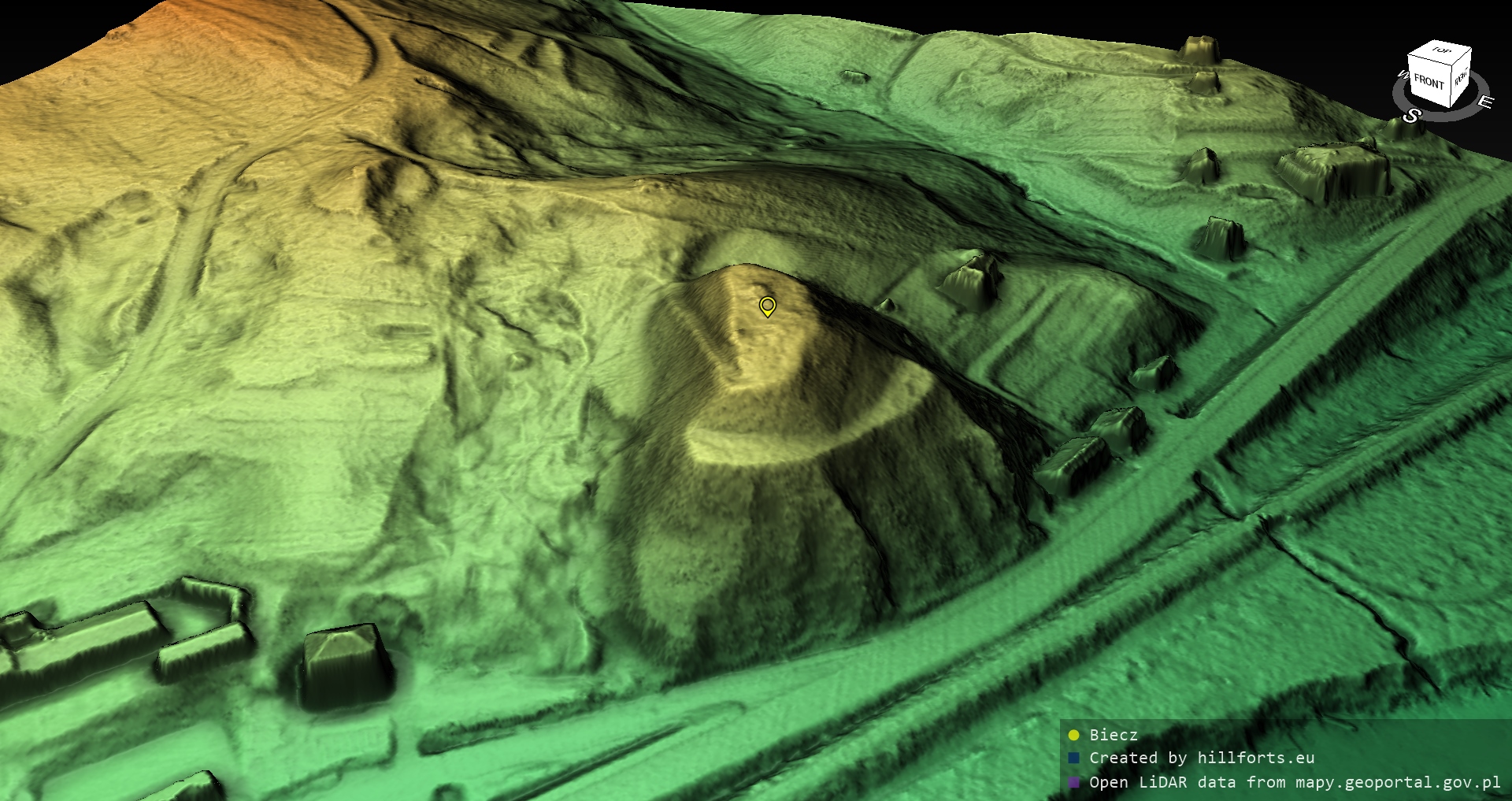The height and width of the screenshot is (801, 1512).
Task: Click the W letter on the compass ring
Action: point(1402,76)
